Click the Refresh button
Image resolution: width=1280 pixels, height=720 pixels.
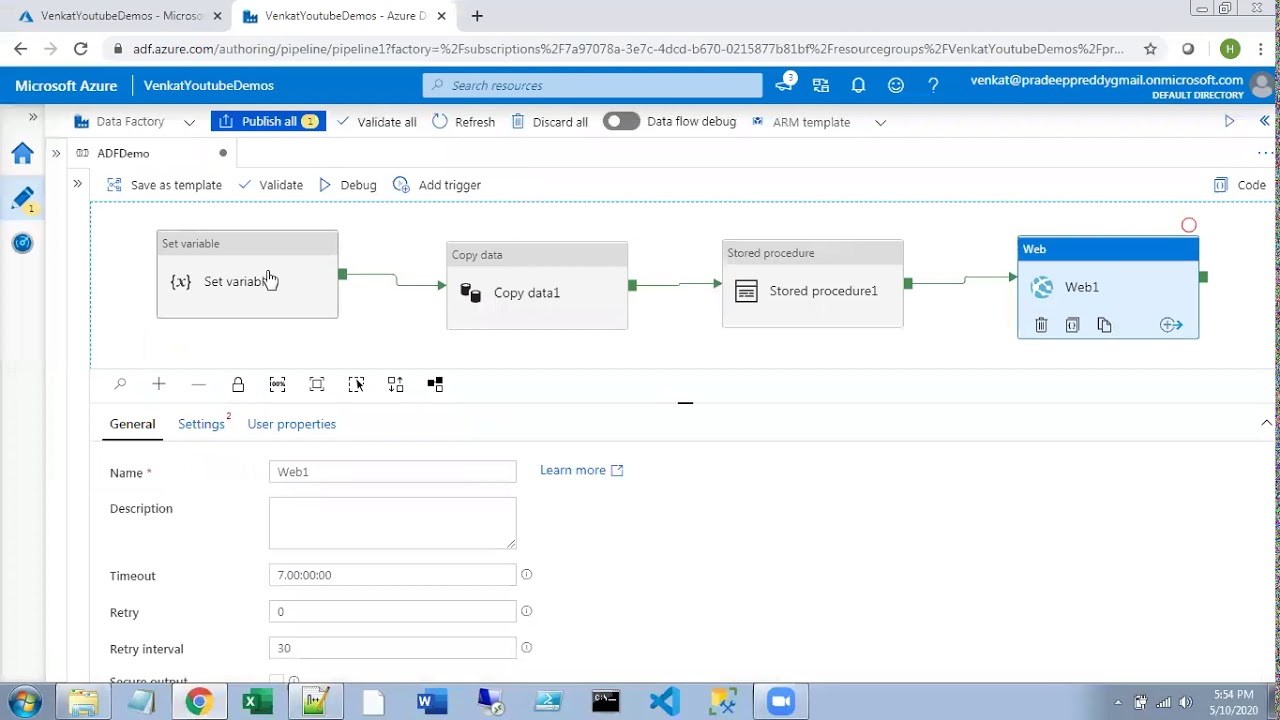(x=463, y=122)
